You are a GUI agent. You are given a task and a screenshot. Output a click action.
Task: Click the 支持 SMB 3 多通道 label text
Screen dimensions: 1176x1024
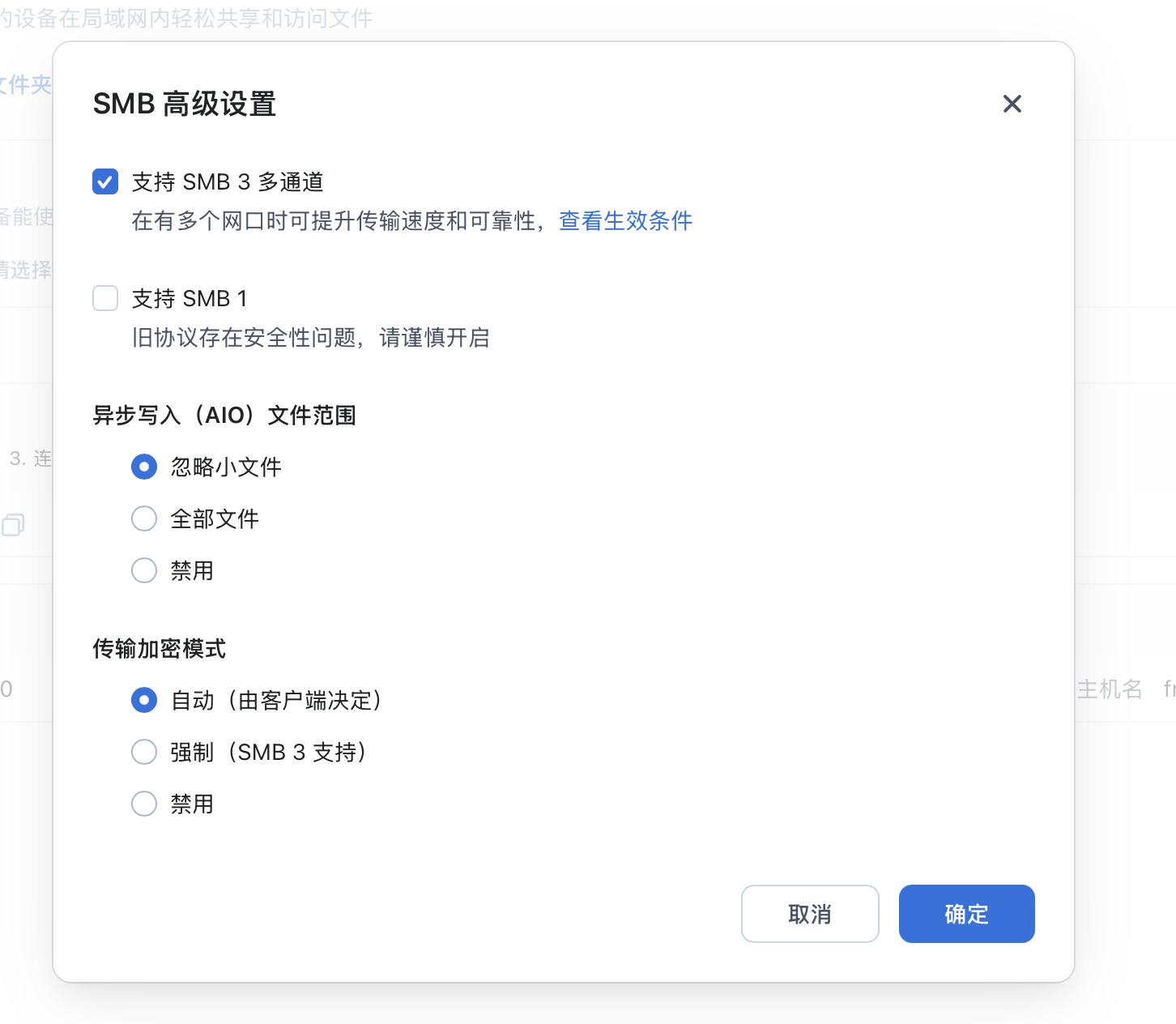click(x=228, y=181)
